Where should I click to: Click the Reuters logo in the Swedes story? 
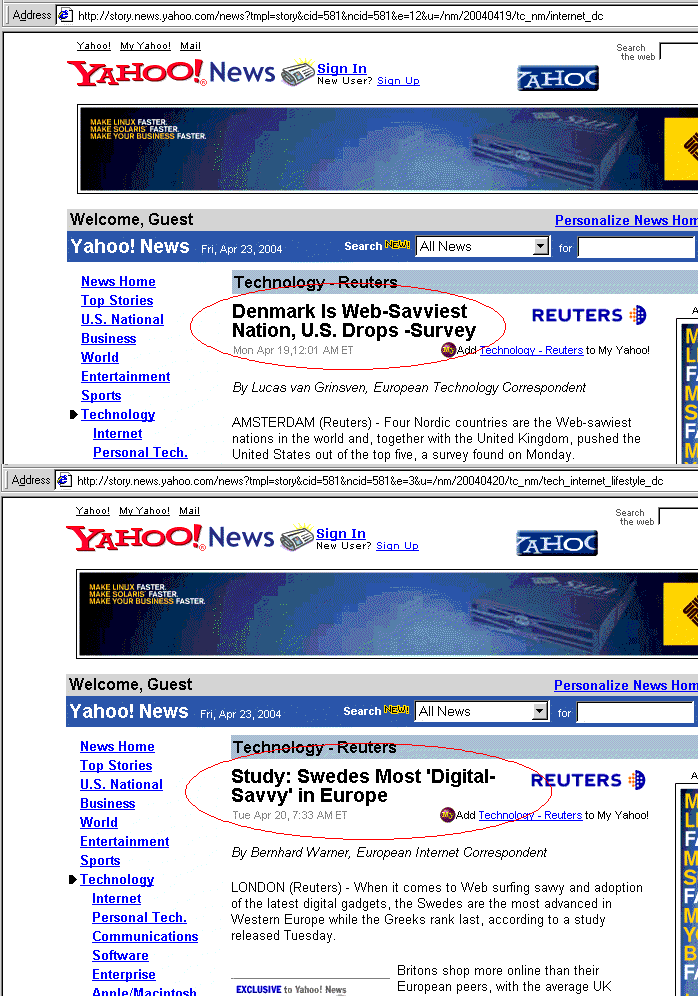(x=587, y=780)
